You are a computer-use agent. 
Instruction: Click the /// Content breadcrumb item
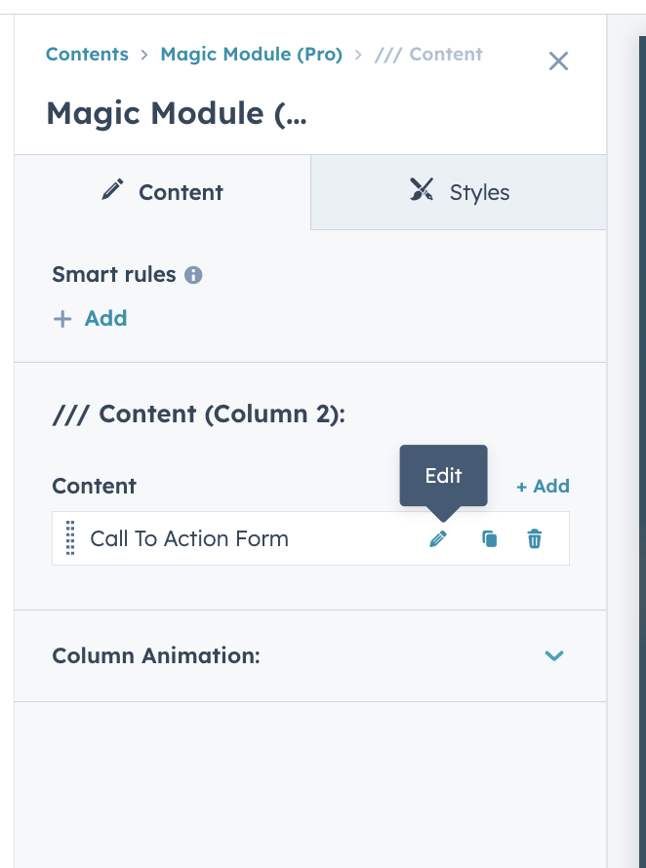coord(428,54)
